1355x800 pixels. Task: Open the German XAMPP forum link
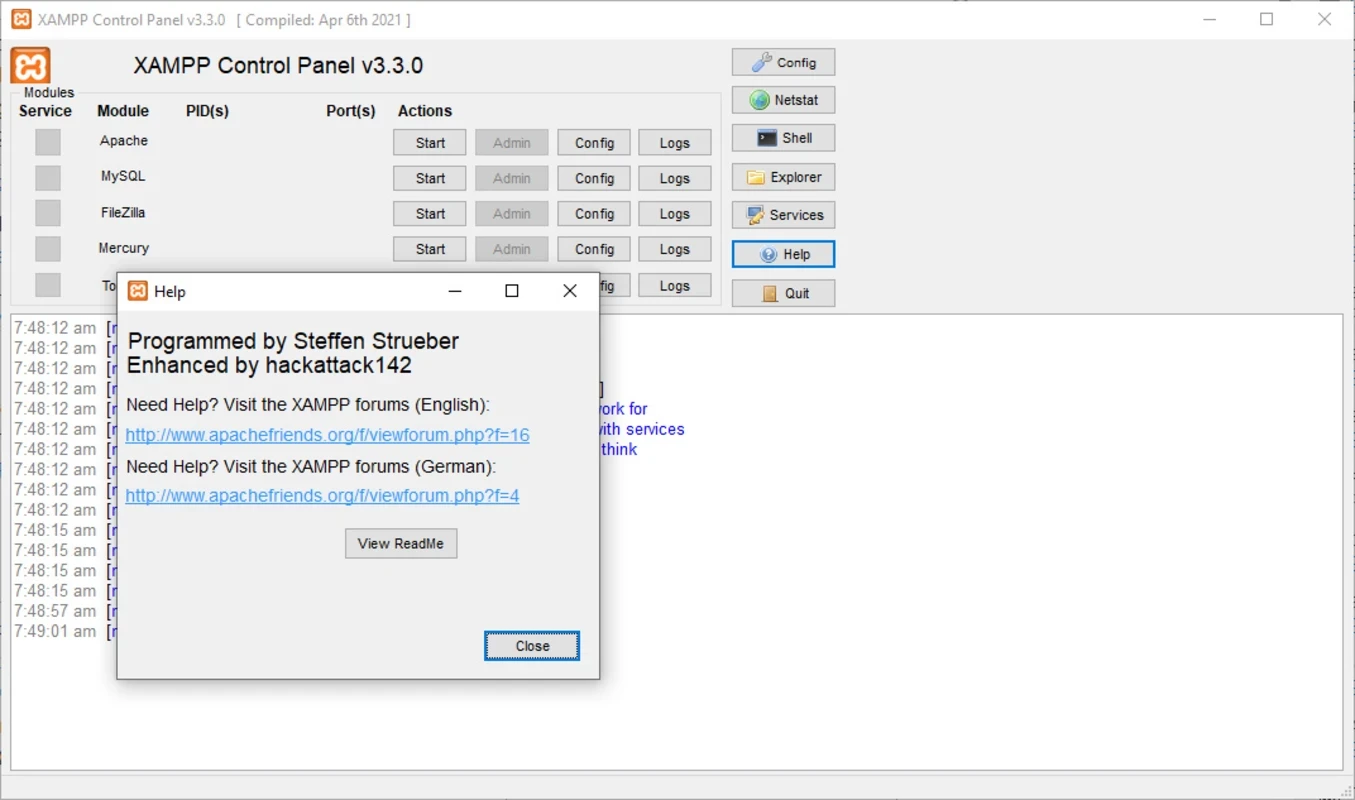322,496
